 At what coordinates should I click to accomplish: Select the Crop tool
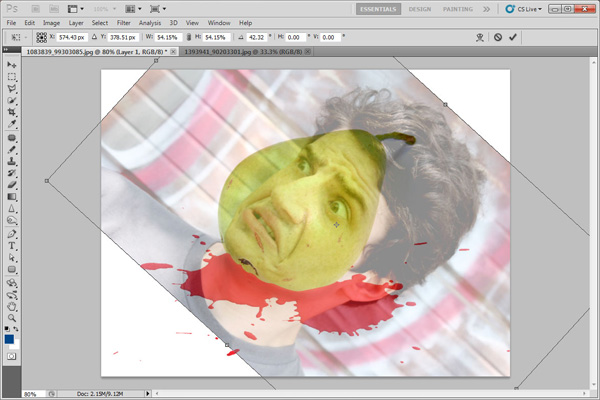click(x=12, y=113)
